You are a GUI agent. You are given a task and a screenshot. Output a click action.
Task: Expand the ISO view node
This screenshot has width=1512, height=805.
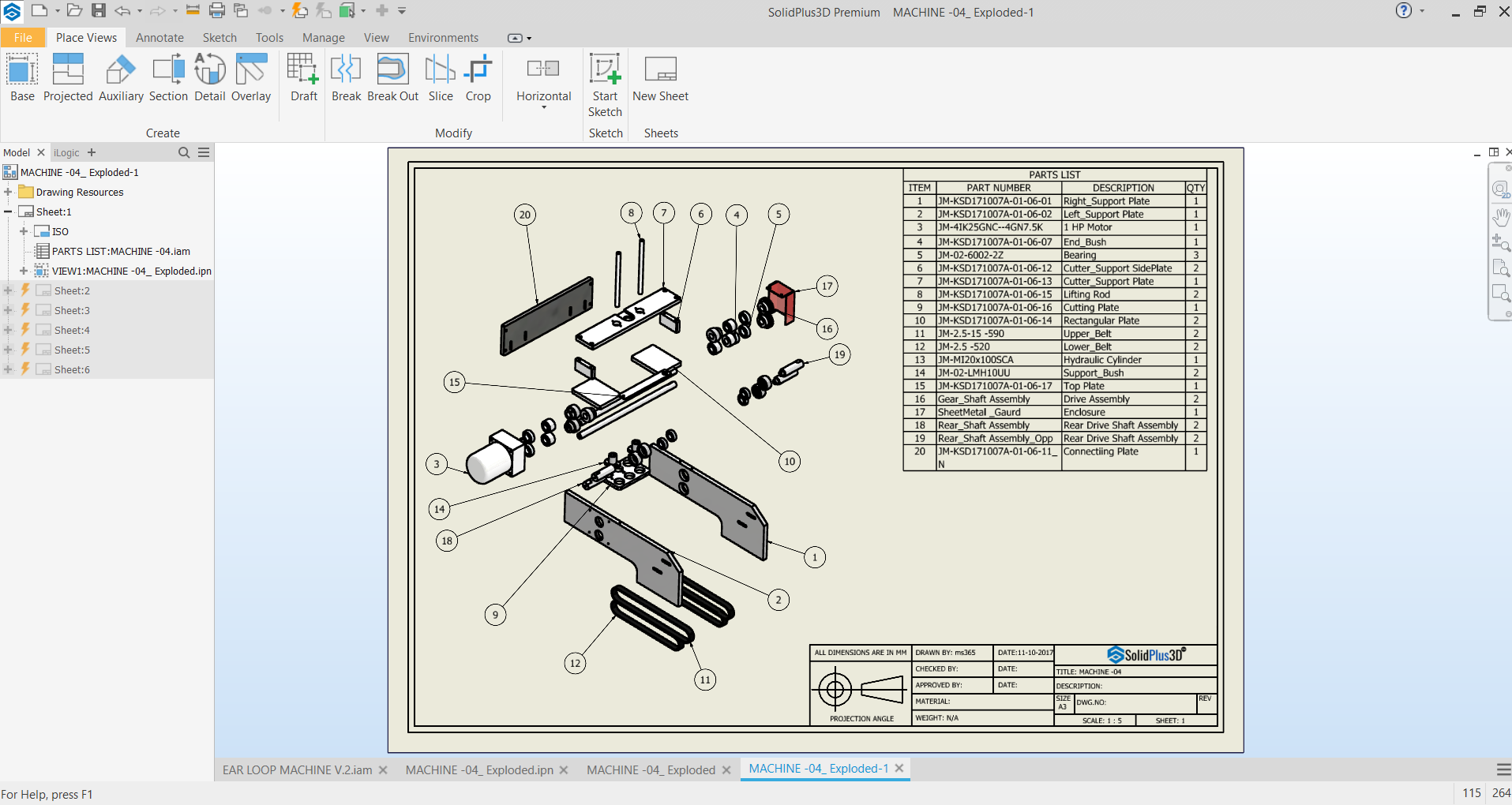24,231
